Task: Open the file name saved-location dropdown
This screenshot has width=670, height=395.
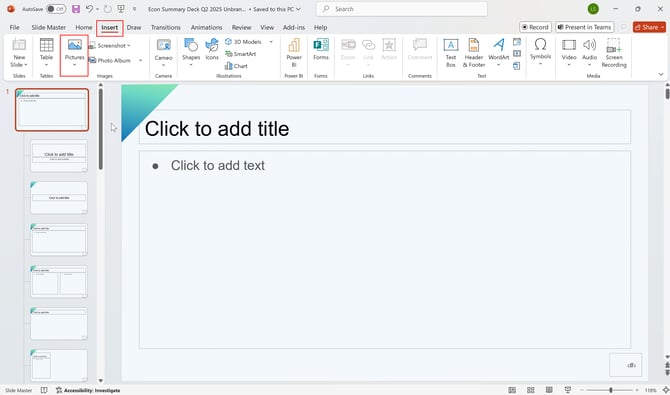Action: (x=298, y=9)
